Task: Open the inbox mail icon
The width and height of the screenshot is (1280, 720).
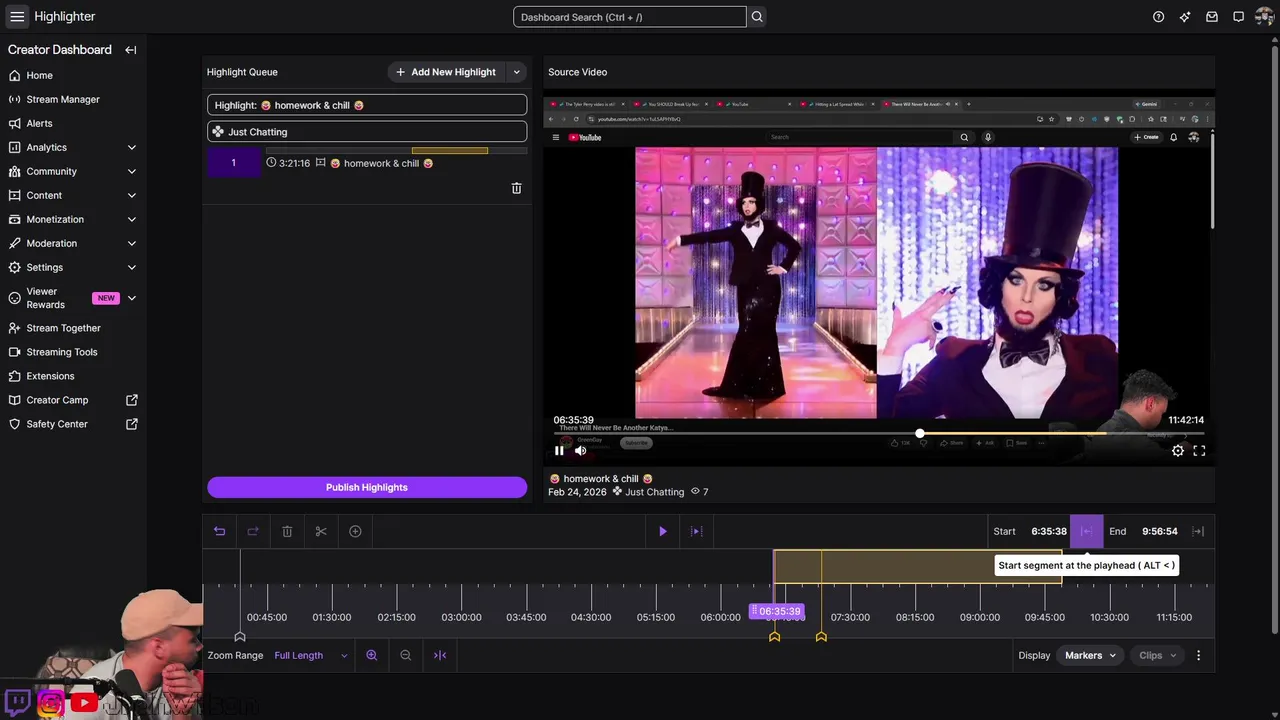Action: (x=1212, y=17)
